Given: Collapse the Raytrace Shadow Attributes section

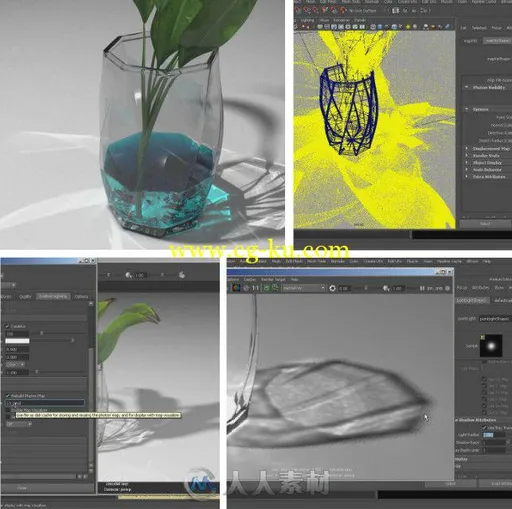Looking at the screenshot, I should 475,420.
